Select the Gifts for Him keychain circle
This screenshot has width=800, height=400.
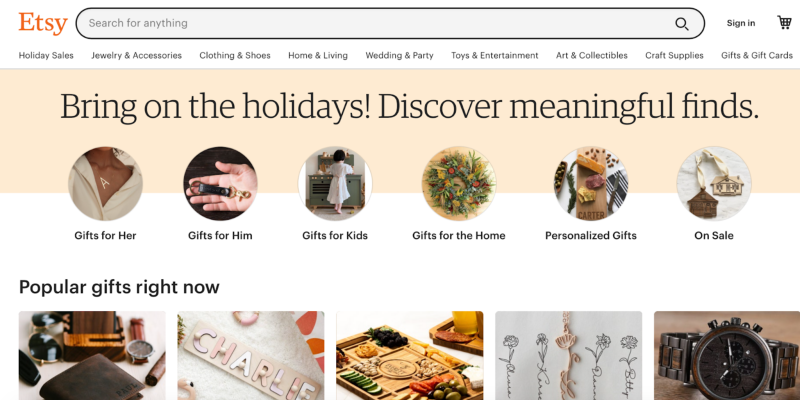[220, 184]
